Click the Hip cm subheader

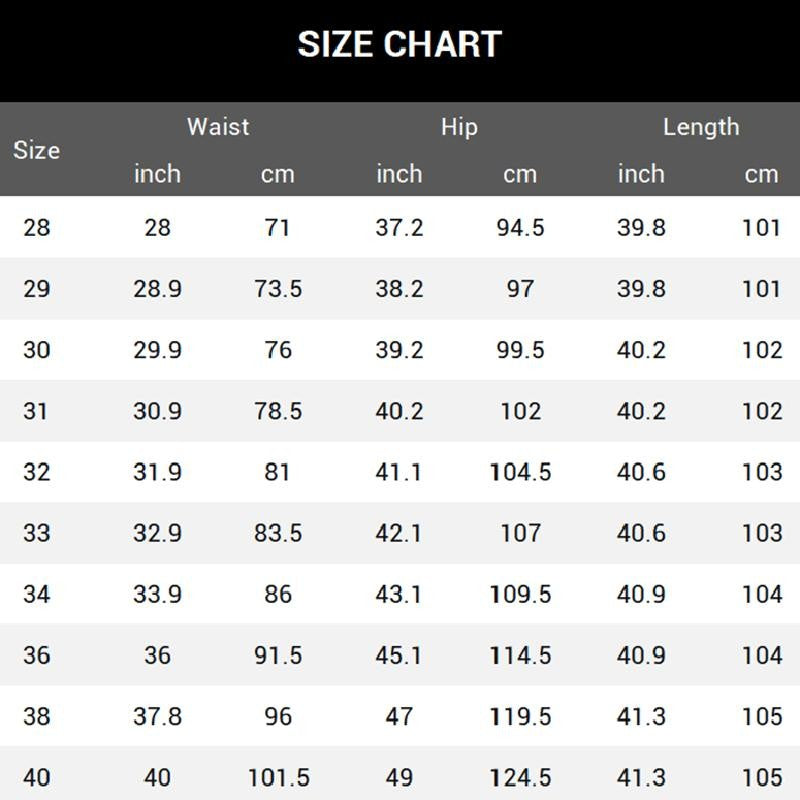(x=520, y=174)
